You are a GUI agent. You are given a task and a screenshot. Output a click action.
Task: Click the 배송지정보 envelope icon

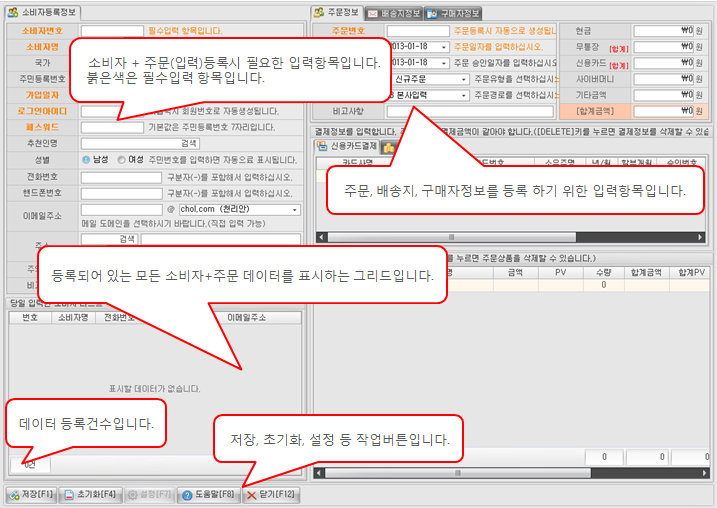point(373,14)
